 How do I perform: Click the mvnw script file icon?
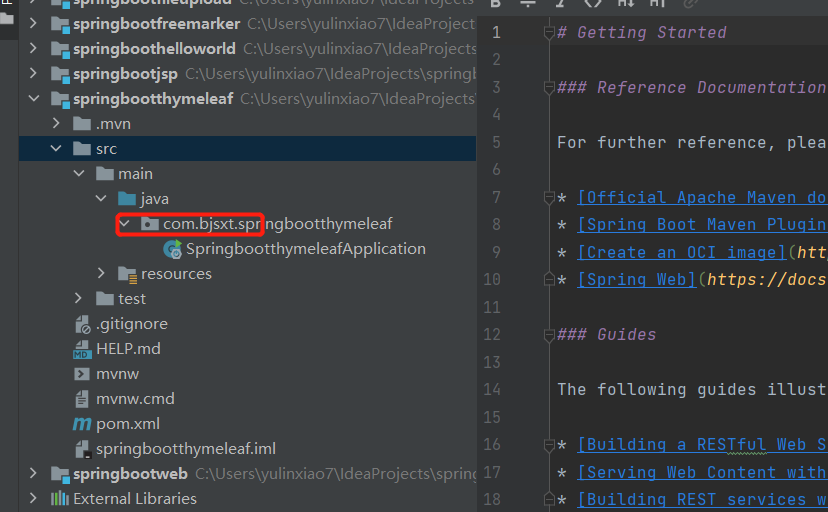tap(82, 374)
